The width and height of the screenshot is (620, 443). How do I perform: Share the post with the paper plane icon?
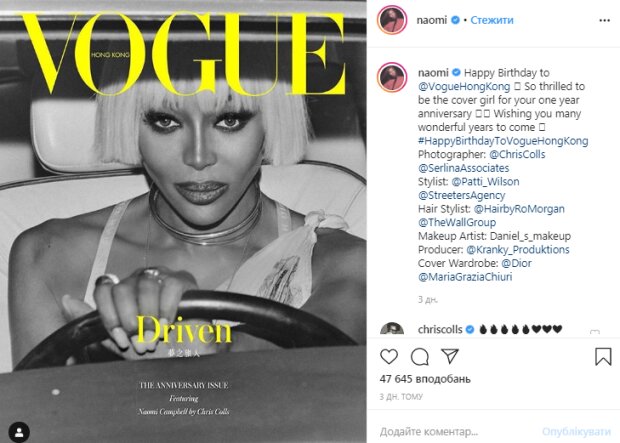pyautogui.click(x=450, y=356)
